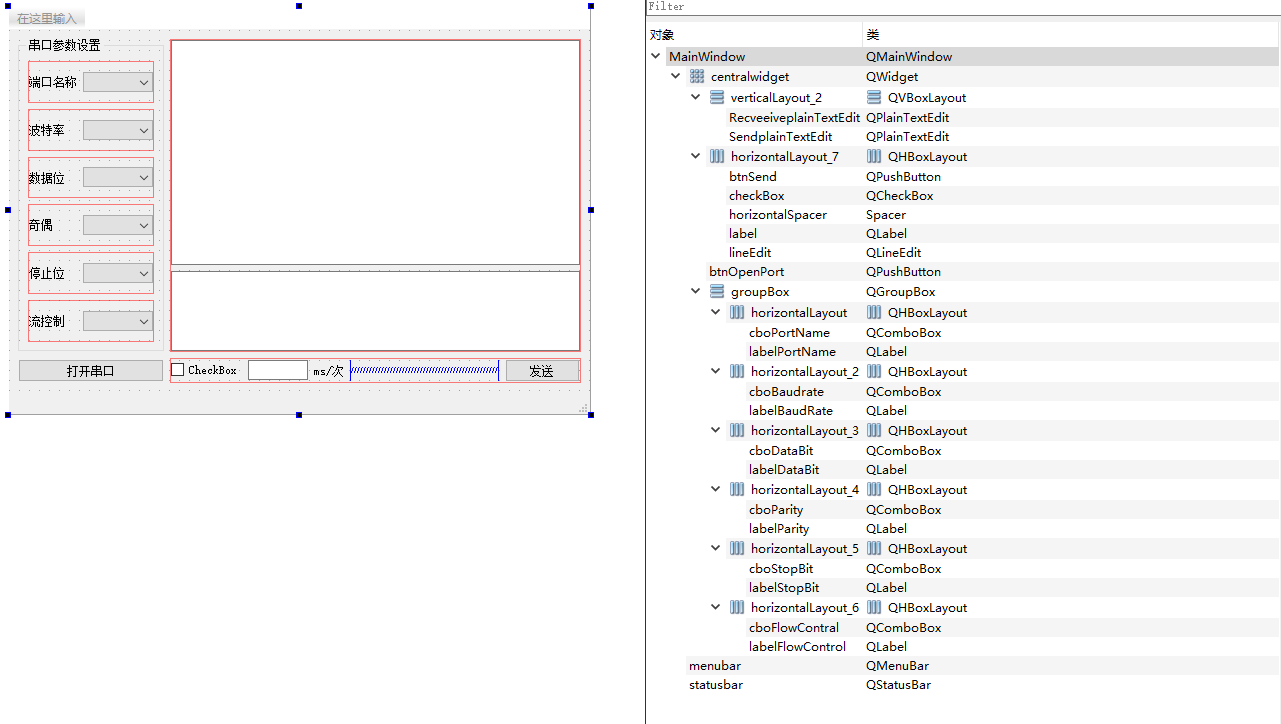Open the 奇偶 combo box
Viewport: 1281px width, 724px height.
click(118, 226)
